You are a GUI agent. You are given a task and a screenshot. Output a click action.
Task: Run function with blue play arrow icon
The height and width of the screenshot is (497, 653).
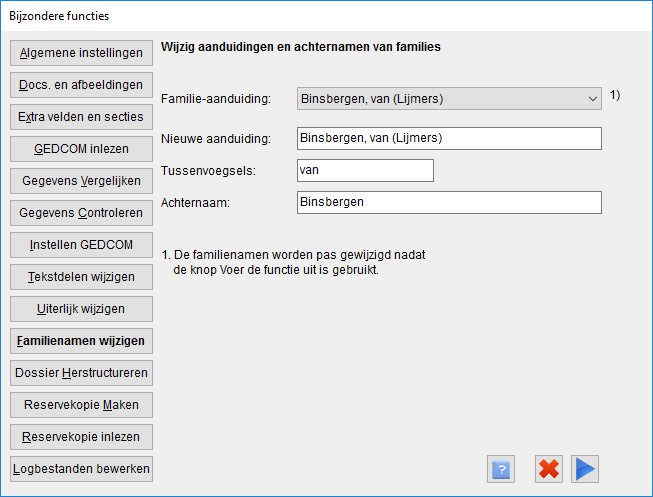pyautogui.click(x=585, y=469)
